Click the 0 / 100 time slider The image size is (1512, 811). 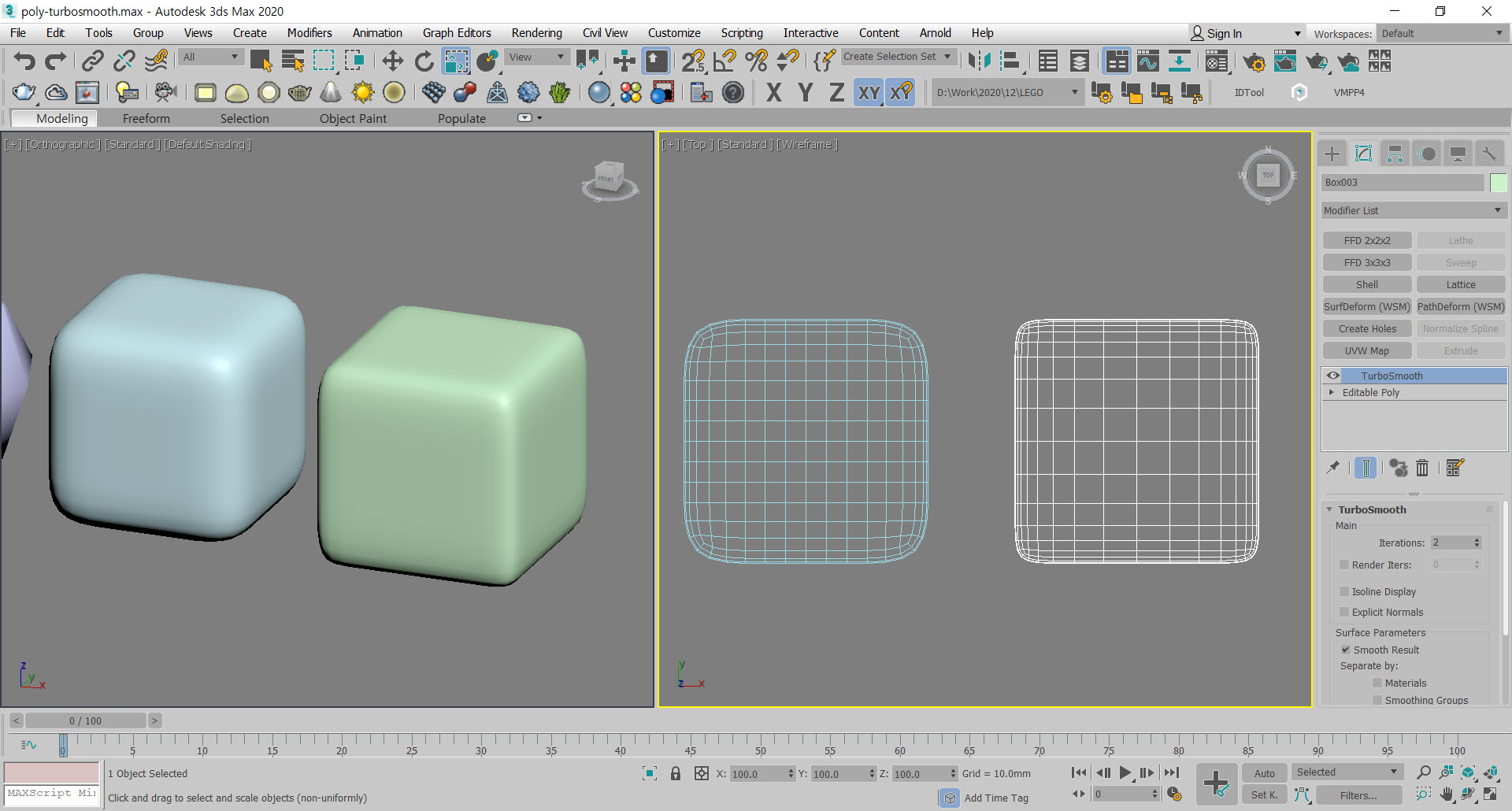(85, 720)
